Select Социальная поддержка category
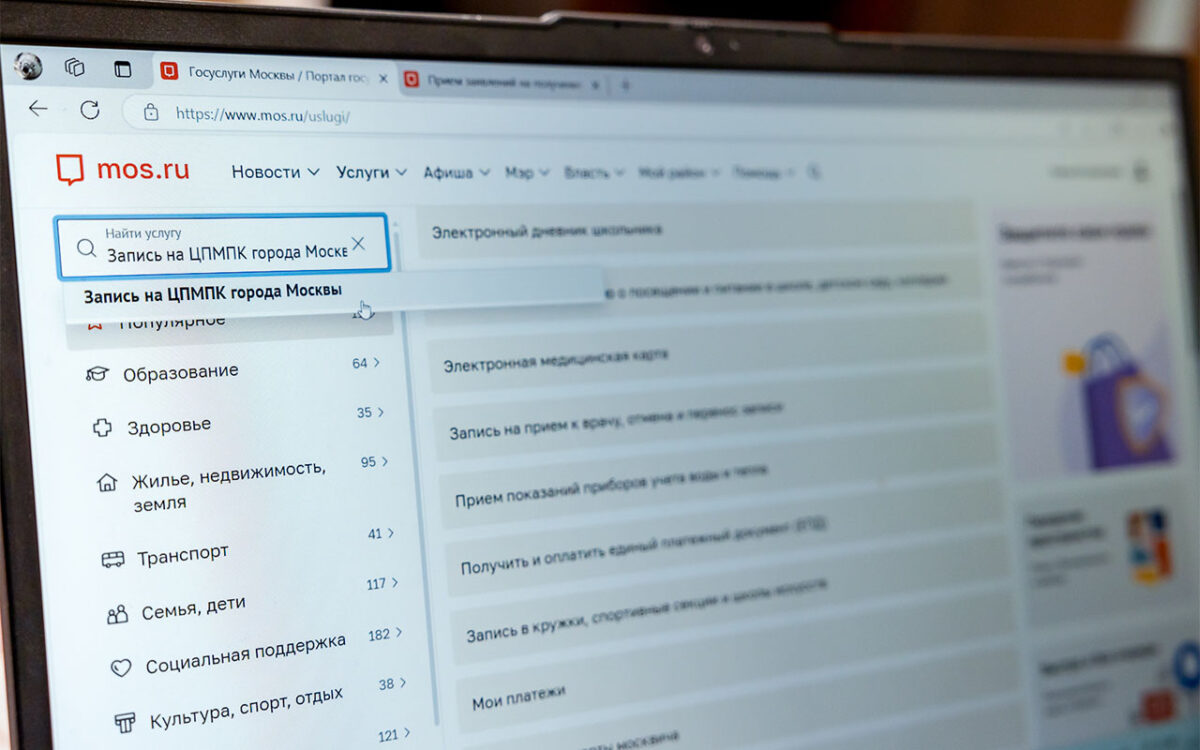The height and width of the screenshot is (750, 1200). click(x=245, y=652)
